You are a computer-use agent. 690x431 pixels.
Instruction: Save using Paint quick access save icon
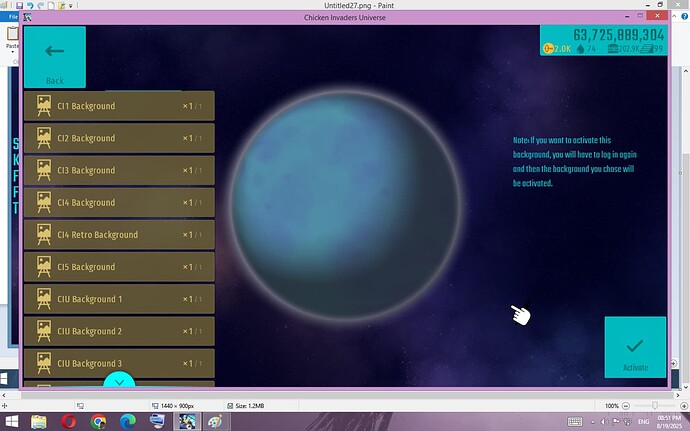[x=19, y=6]
